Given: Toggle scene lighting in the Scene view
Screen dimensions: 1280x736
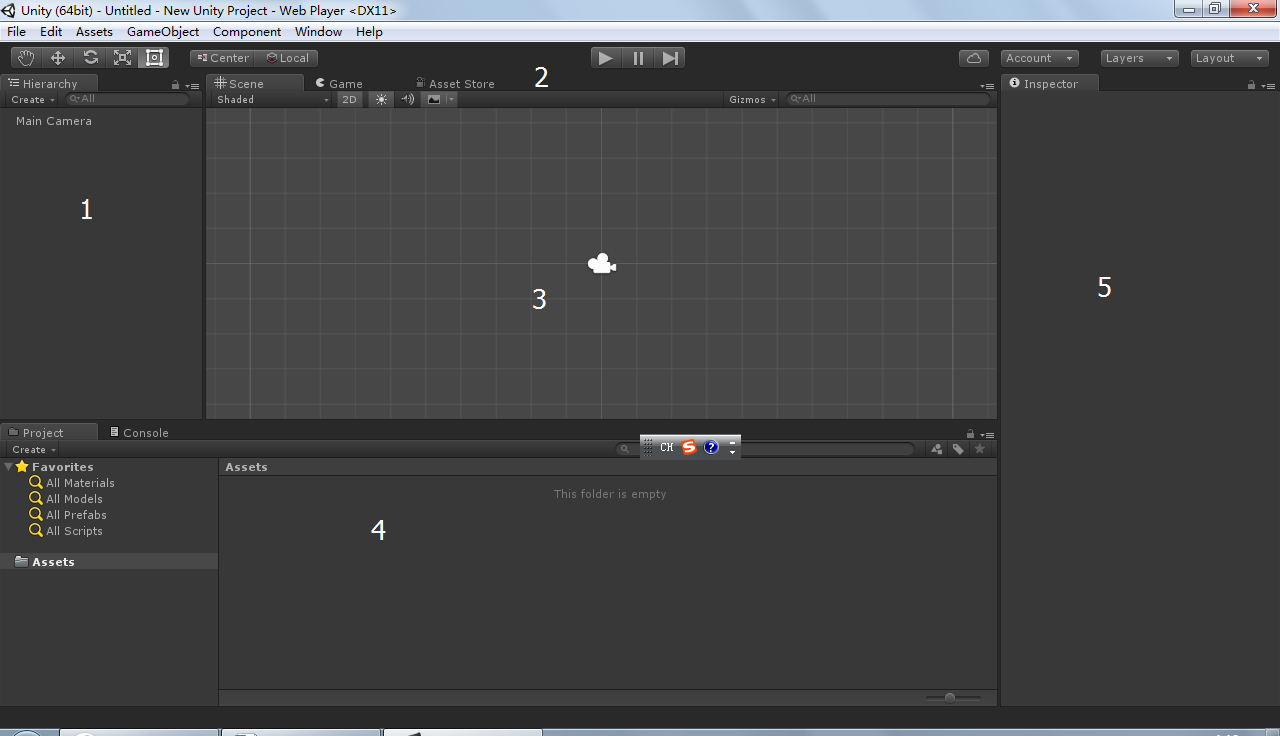Looking at the screenshot, I should tap(381, 99).
